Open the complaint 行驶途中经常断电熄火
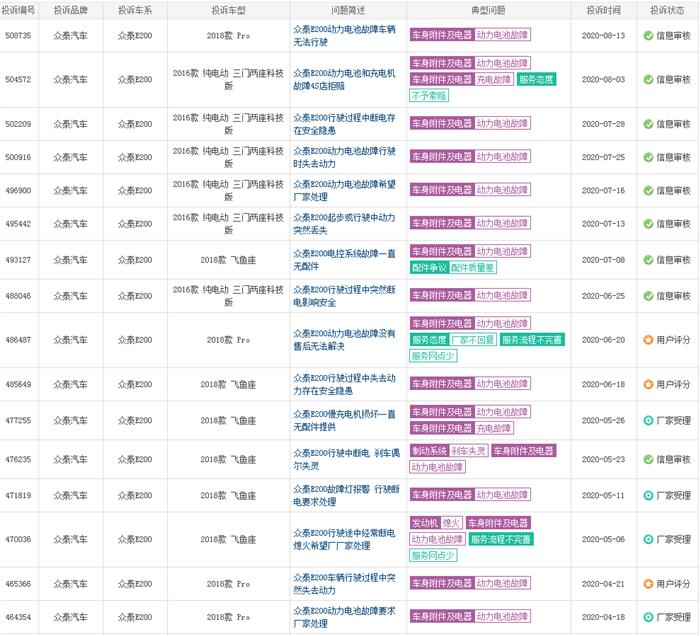The height and width of the screenshot is (636, 700). tap(344, 539)
